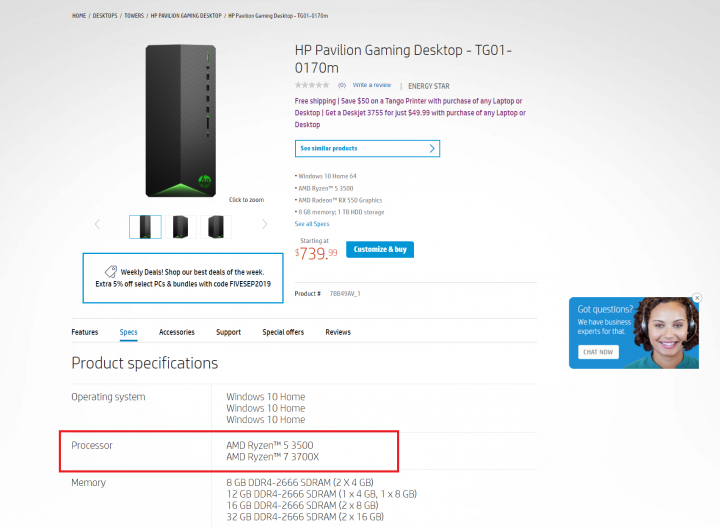Click AMD Ryzen 7 3700X processor spec

pyautogui.click(x=272, y=457)
